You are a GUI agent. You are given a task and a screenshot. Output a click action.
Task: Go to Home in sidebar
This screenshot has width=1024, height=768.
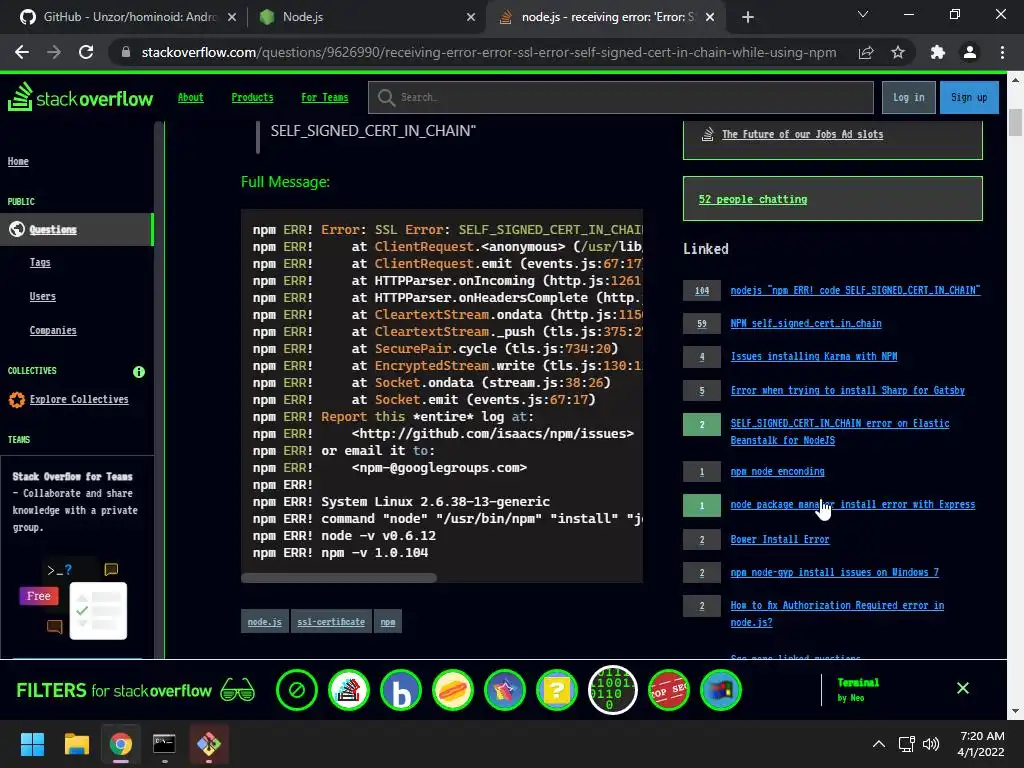pyautogui.click(x=18, y=161)
